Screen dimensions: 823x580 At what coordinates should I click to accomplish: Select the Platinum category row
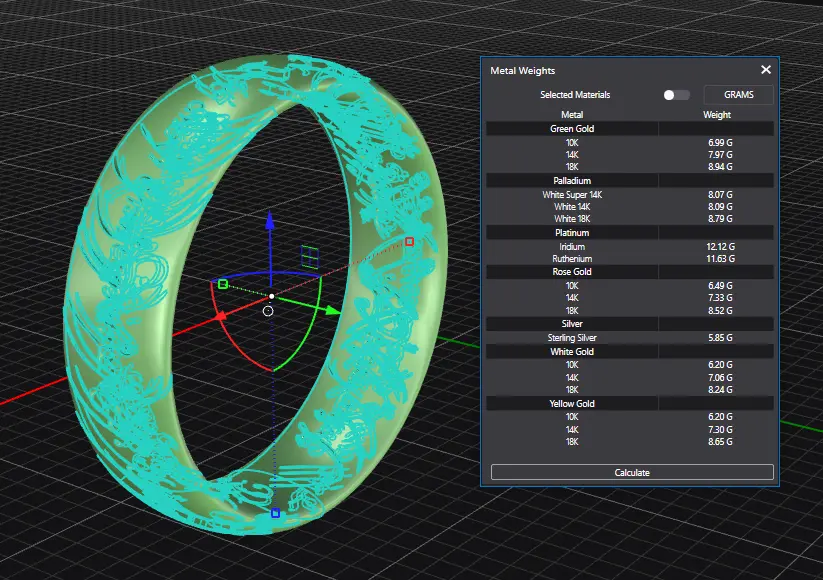pyautogui.click(x=572, y=232)
